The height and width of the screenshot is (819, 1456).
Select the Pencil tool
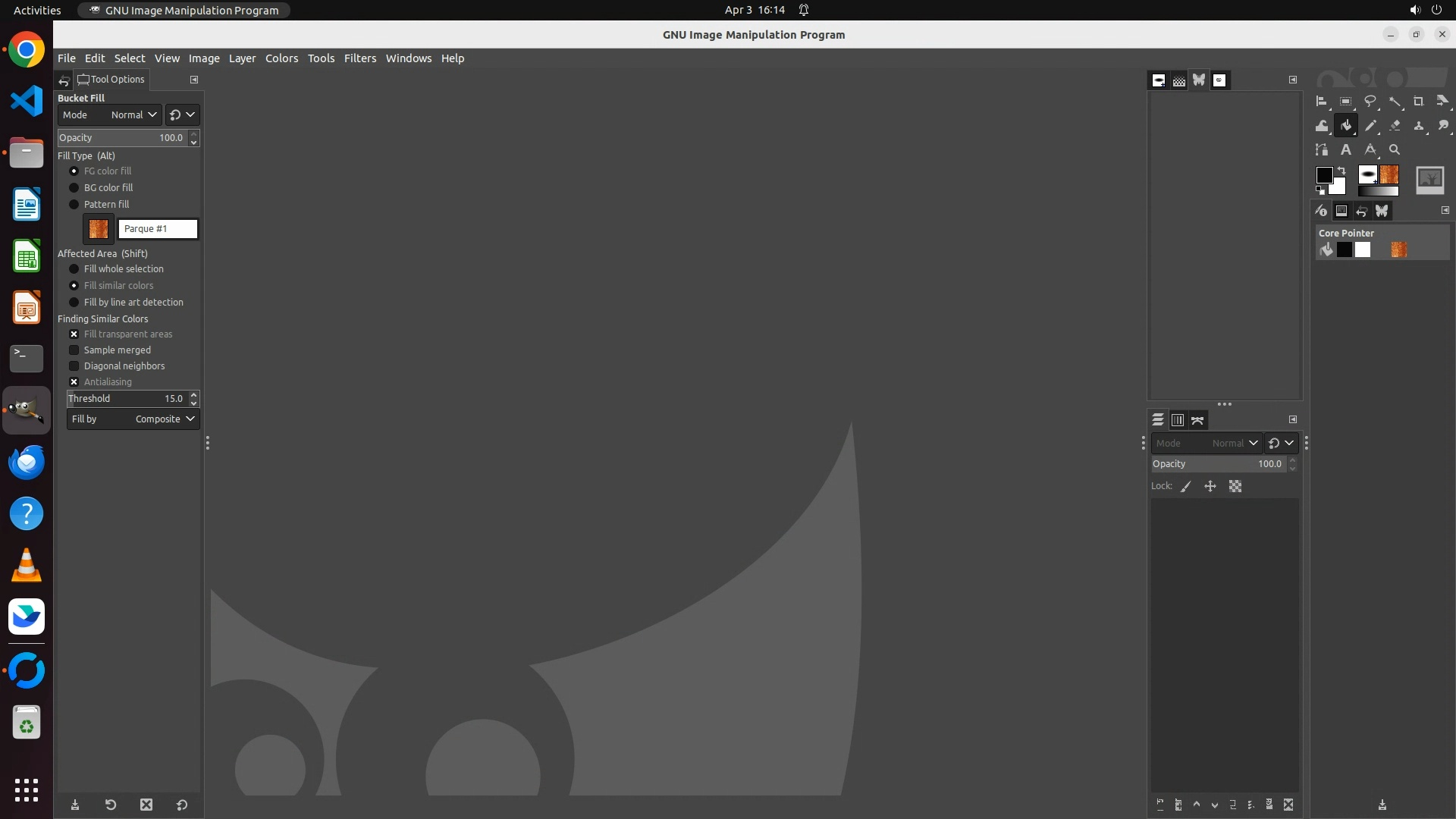click(x=1370, y=126)
